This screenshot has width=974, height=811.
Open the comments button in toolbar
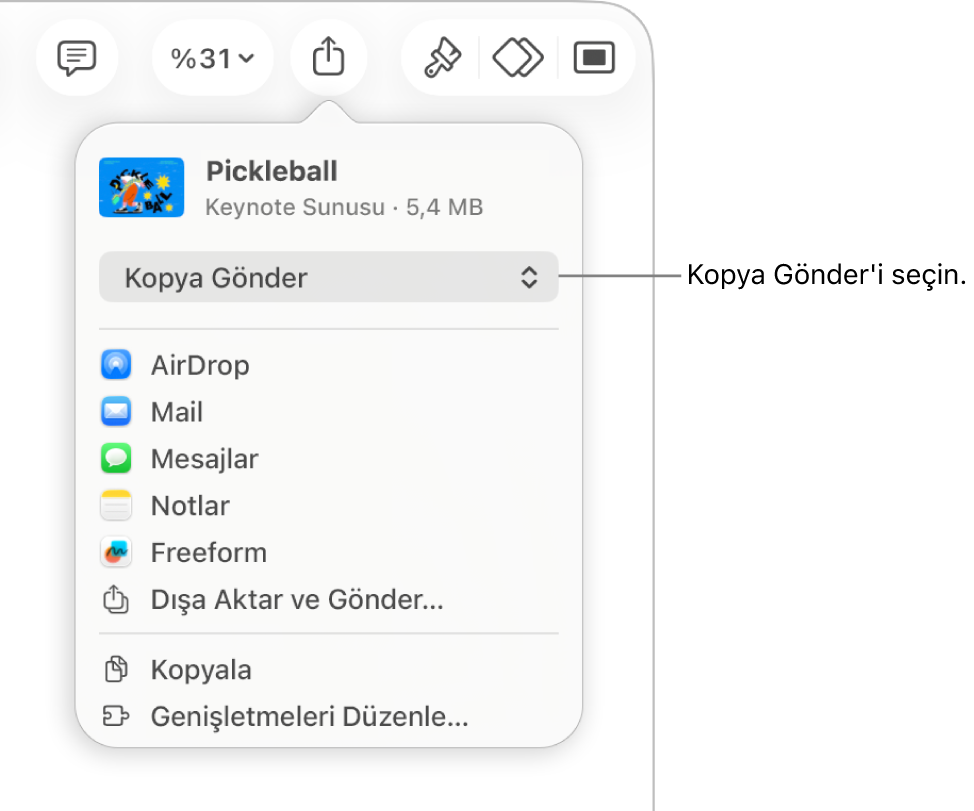tap(76, 58)
